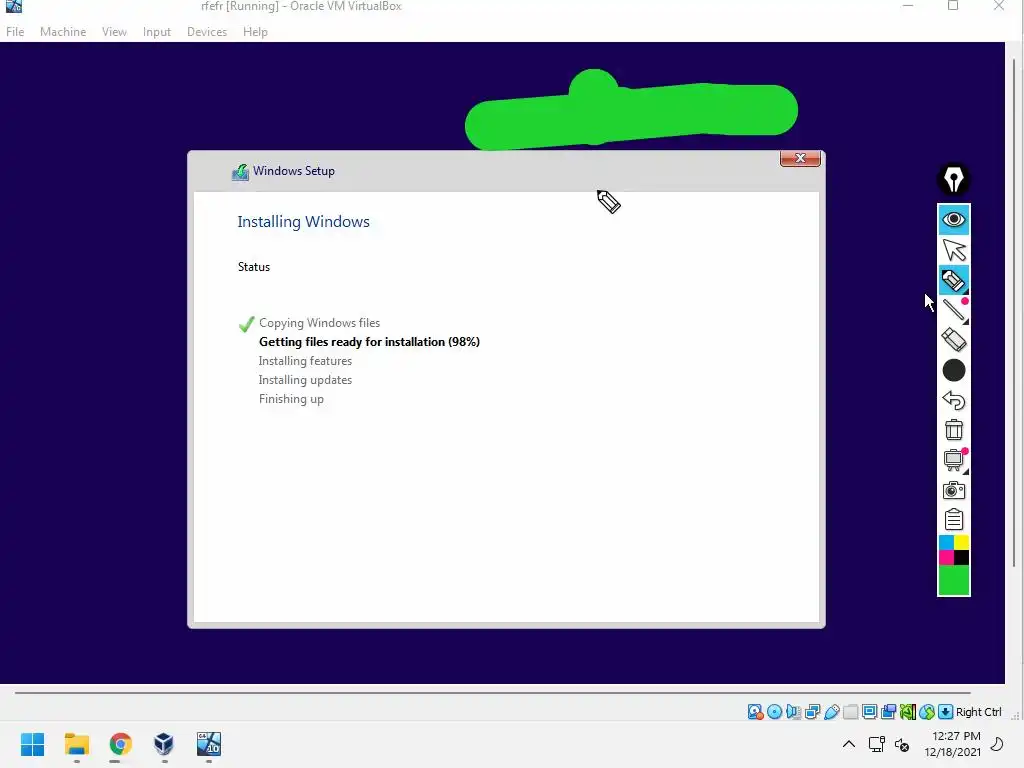This screenshot has height=768, width=1024.
Task: Open the network tray icon
Action: click(876, 744)
